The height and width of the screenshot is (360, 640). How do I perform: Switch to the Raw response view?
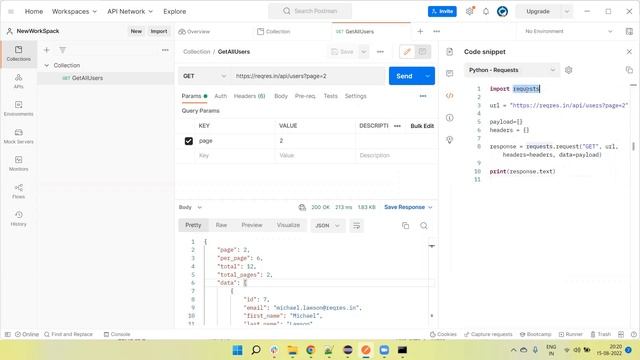221,225
